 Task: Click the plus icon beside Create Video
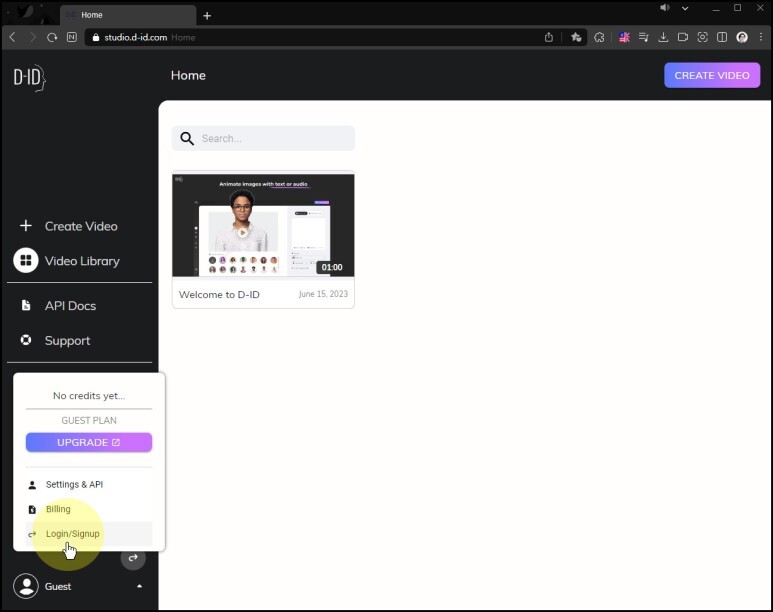click(26, 226)
